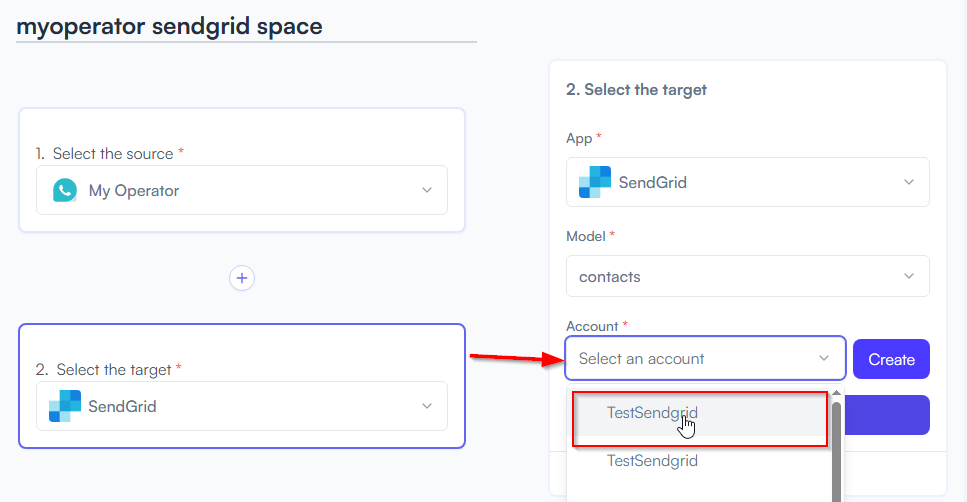This screenshot has width=967, height=502.
Task: Click the SendGrid logo in target card
Action: point(65,406)
